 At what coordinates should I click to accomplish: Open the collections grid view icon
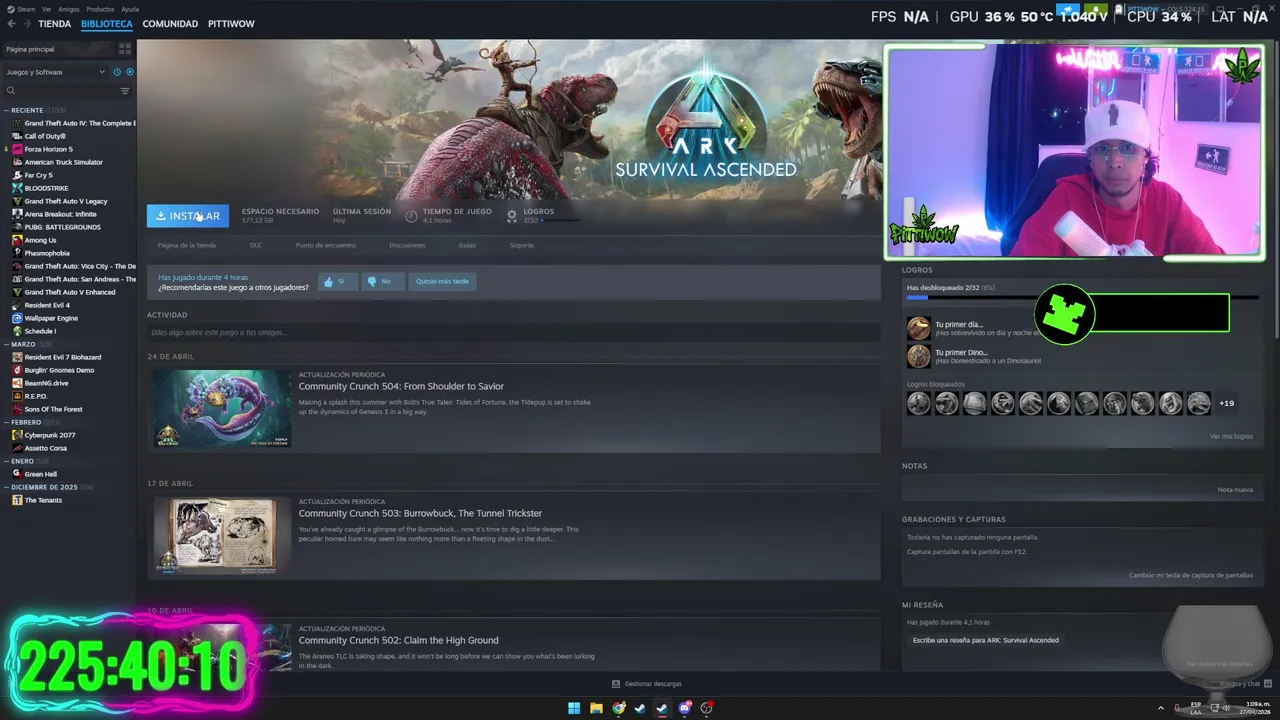(x=125, y=49)
